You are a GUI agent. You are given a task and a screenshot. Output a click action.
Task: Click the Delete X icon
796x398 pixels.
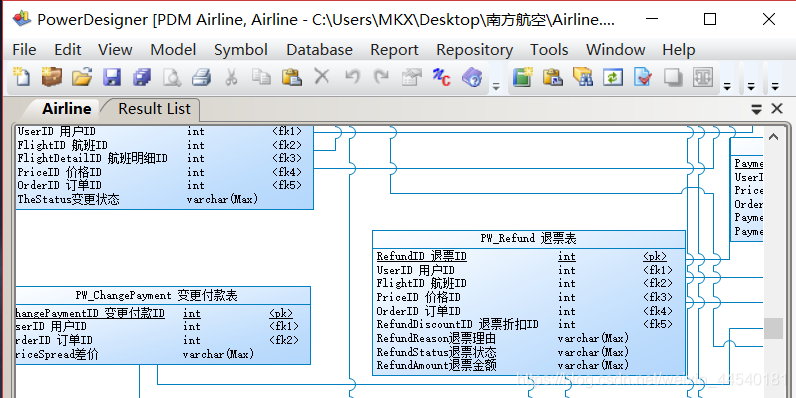pyautogui.click(x=321, y=77)
